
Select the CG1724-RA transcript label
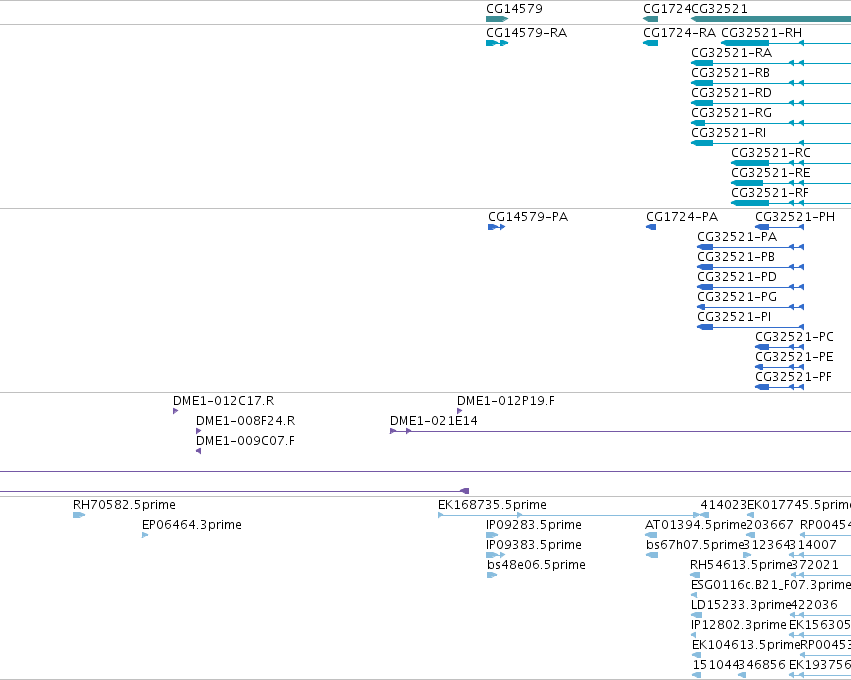[679, 33]
